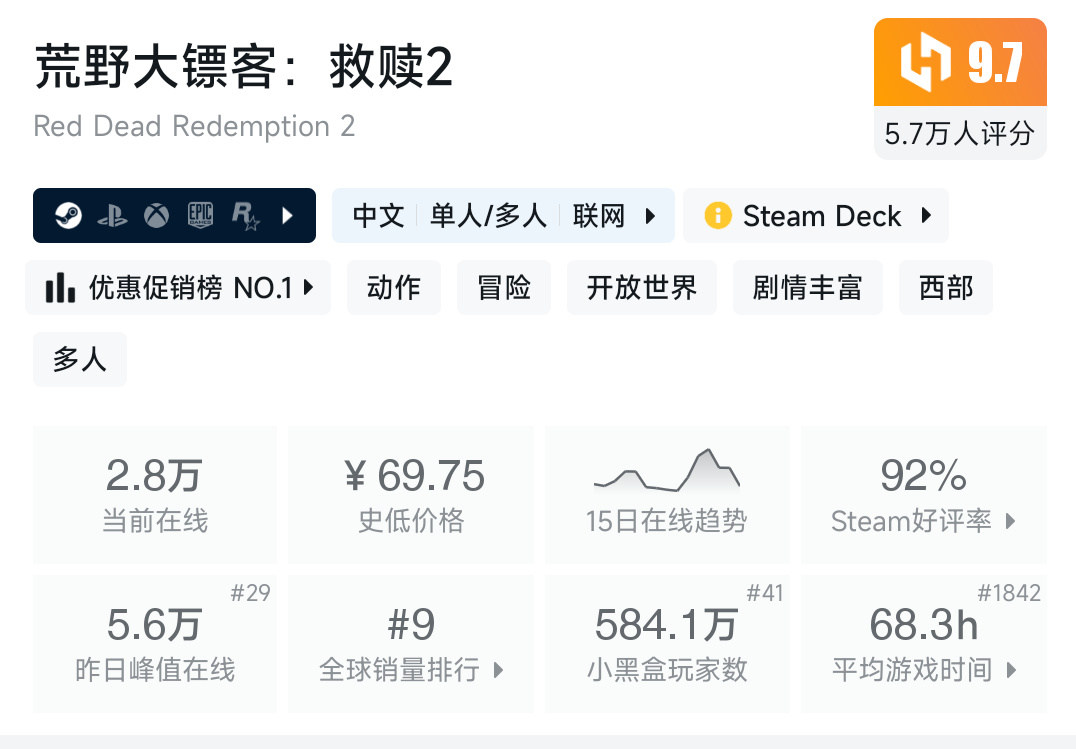
Task: Expand the platforms list arrow
Action: point(288,215)
